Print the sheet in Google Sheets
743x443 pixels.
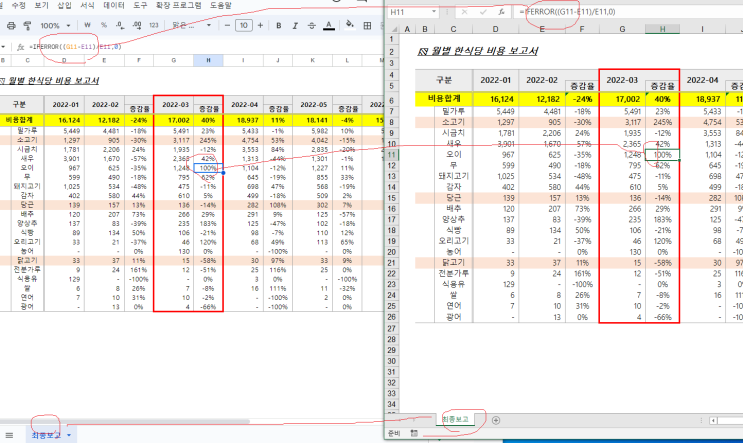pos(11,26)
